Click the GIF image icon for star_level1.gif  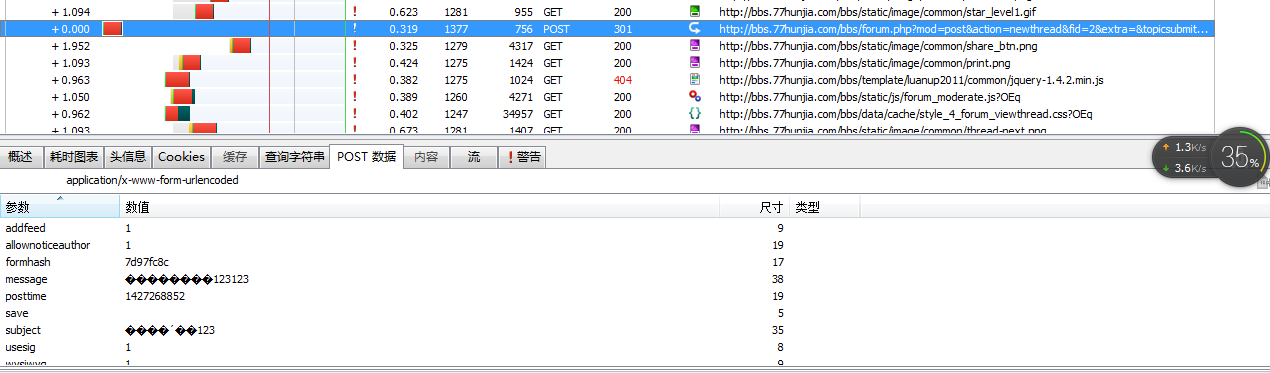pos(695,12)
